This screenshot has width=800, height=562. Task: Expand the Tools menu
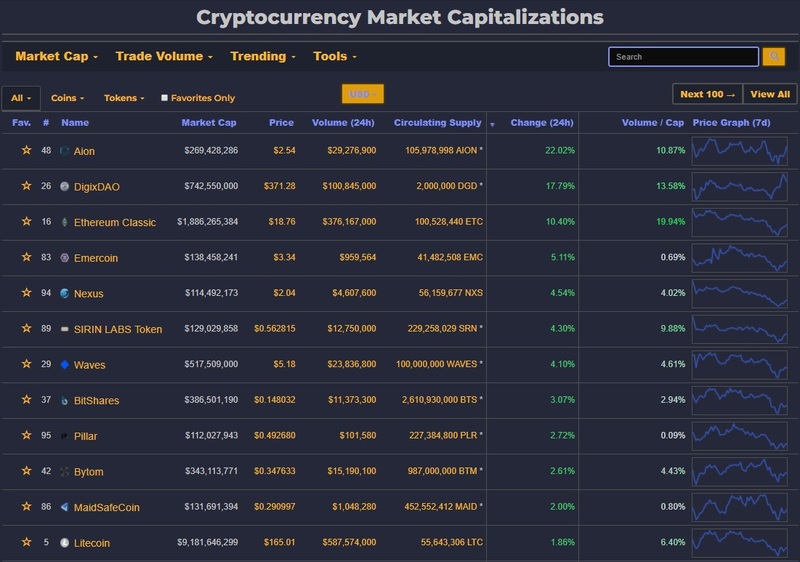tap(335, 56)
